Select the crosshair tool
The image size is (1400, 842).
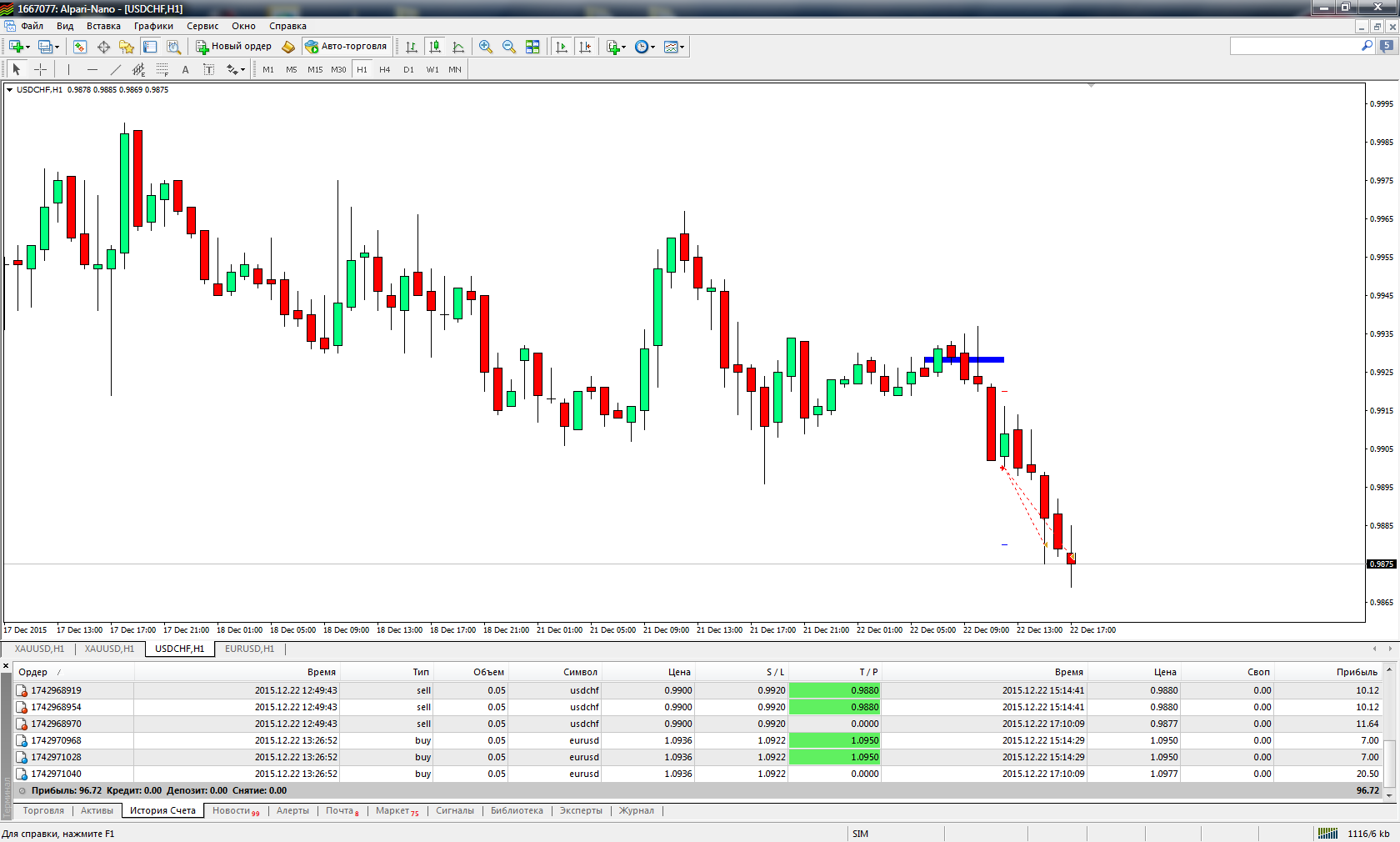pyautogui.click(x=40, y=69)
